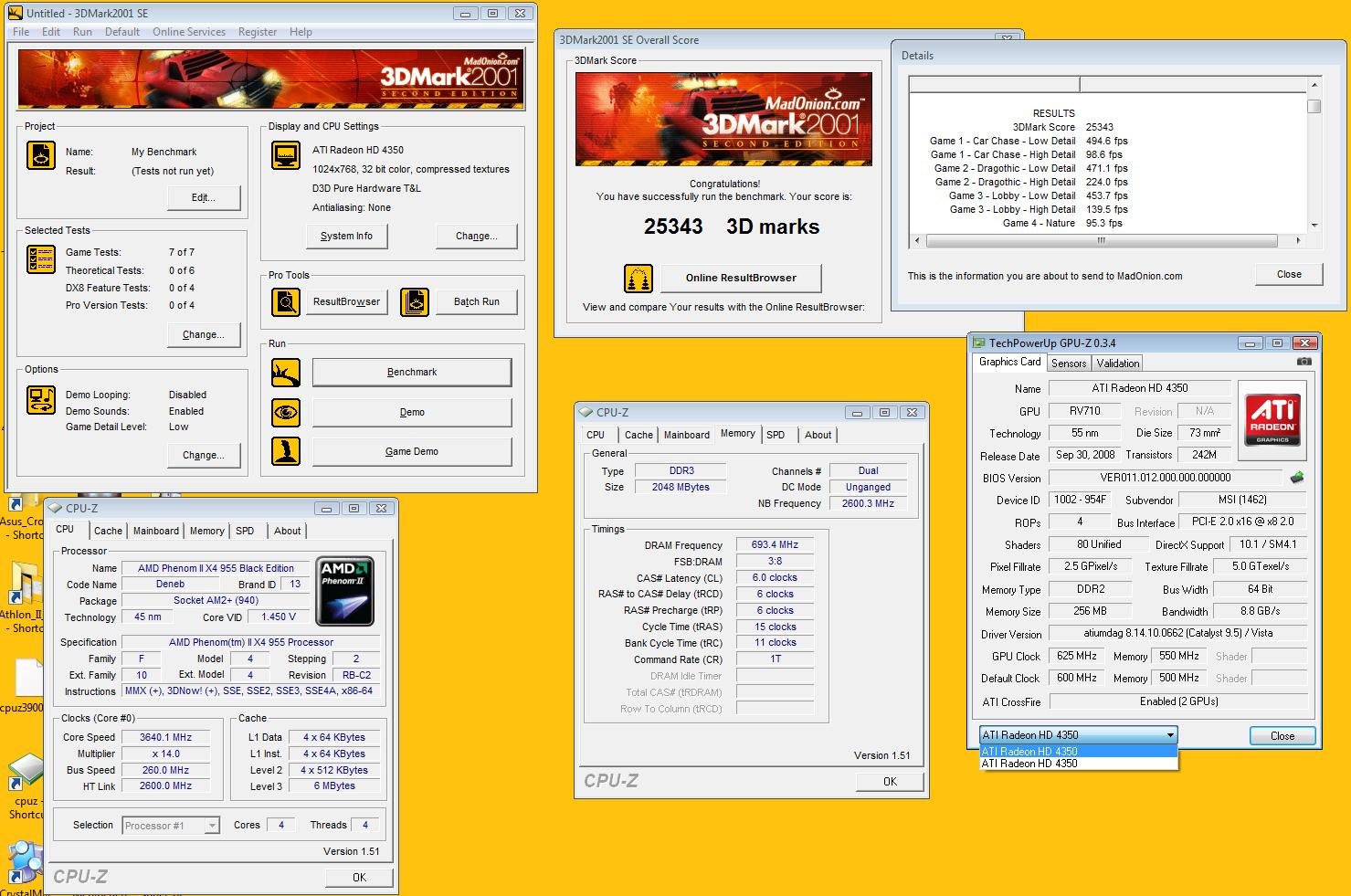Click the Selected Tests checklist icon
This screenshot has height=896, width=1351.
click(41, 260)
